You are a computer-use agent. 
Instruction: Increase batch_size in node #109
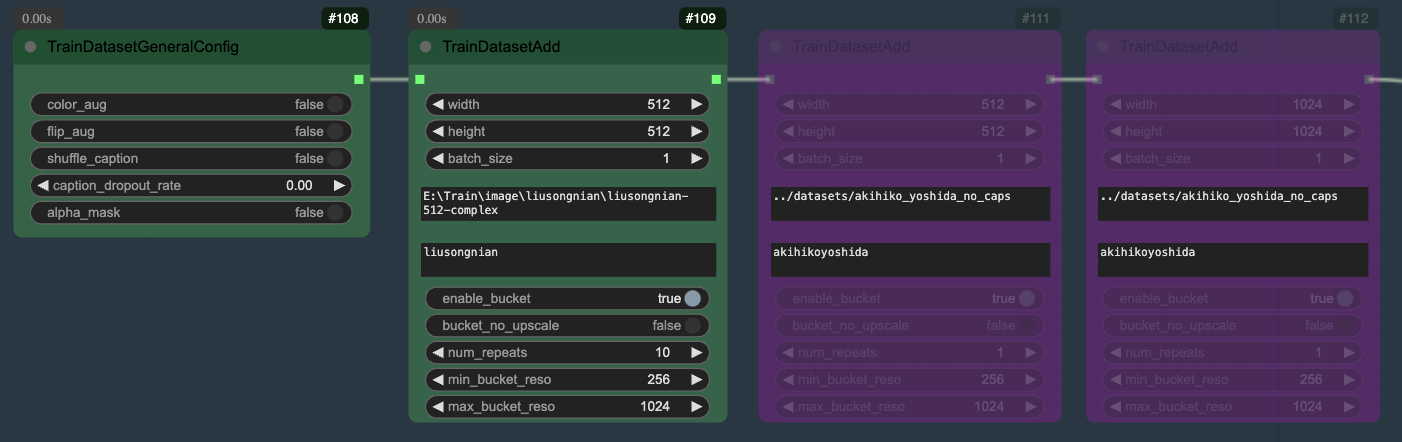coord(697,158)
